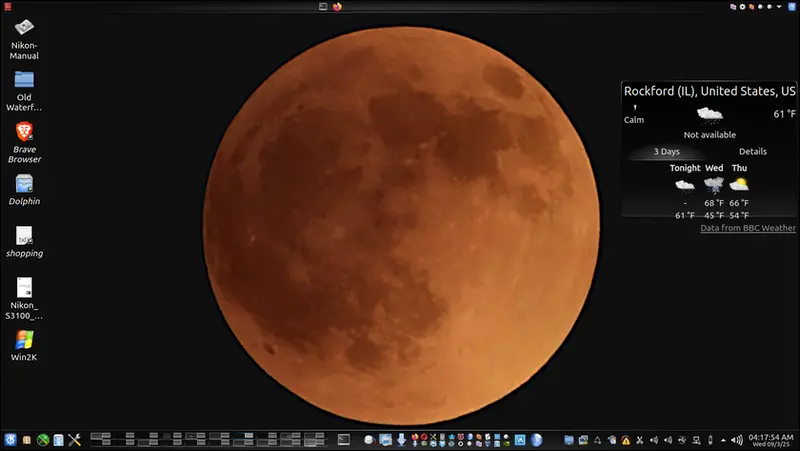800x451 pixels.
Task: Click the blue download arrow in taskbar
Action: point(402,440)
